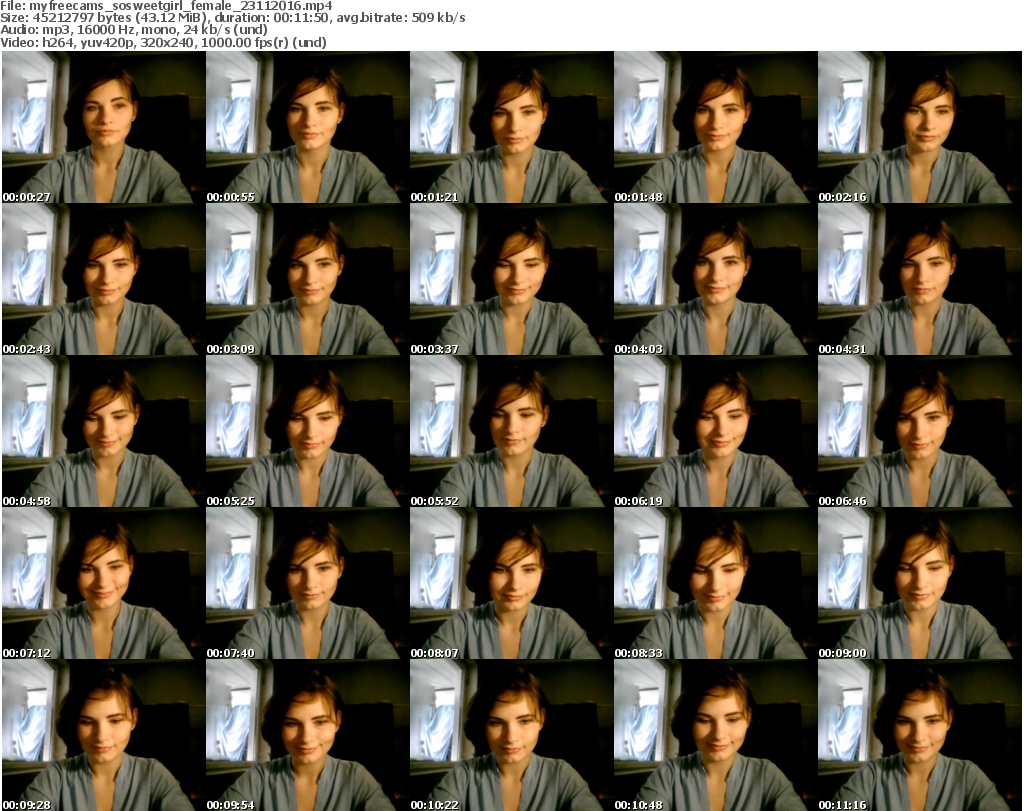Image resolution: width=1024 pixels, height=811 pixels.
Task: Choose the frame at 00:04:03
Action: pyautogui.click(x=715, y=279)
